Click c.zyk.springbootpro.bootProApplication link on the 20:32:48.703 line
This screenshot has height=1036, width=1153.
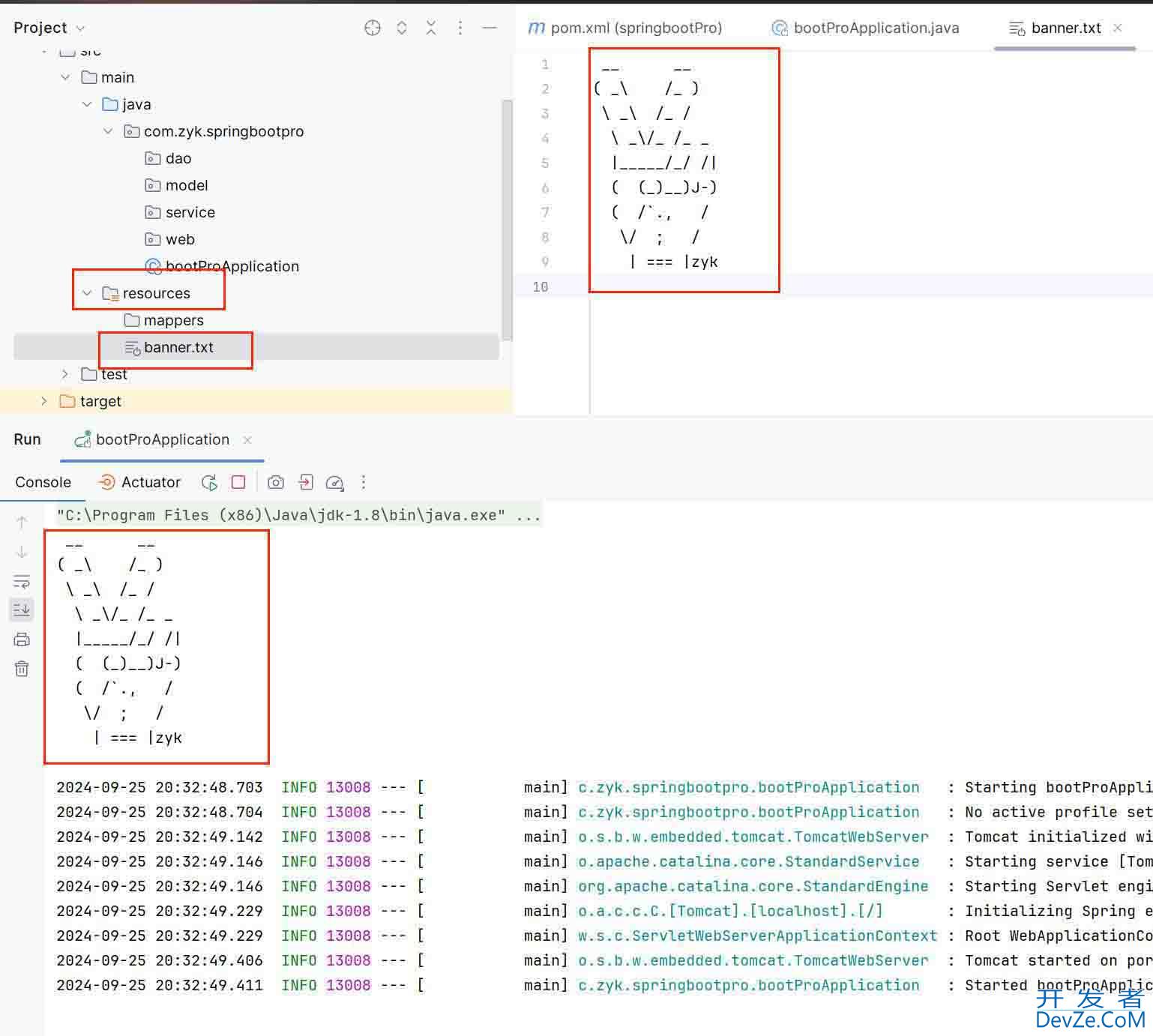tap(748, 787)
